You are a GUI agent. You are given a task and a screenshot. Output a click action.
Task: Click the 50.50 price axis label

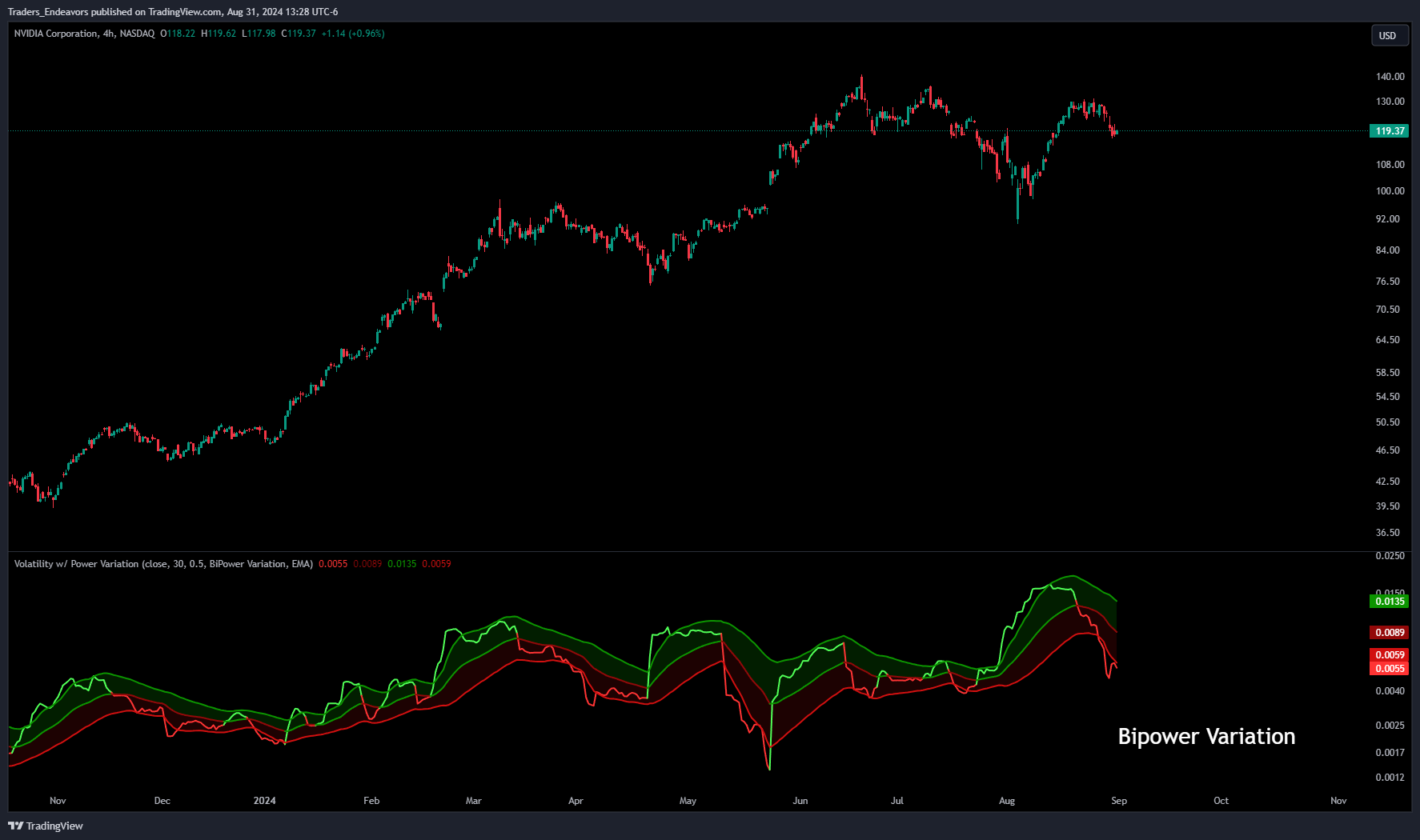1387,422
